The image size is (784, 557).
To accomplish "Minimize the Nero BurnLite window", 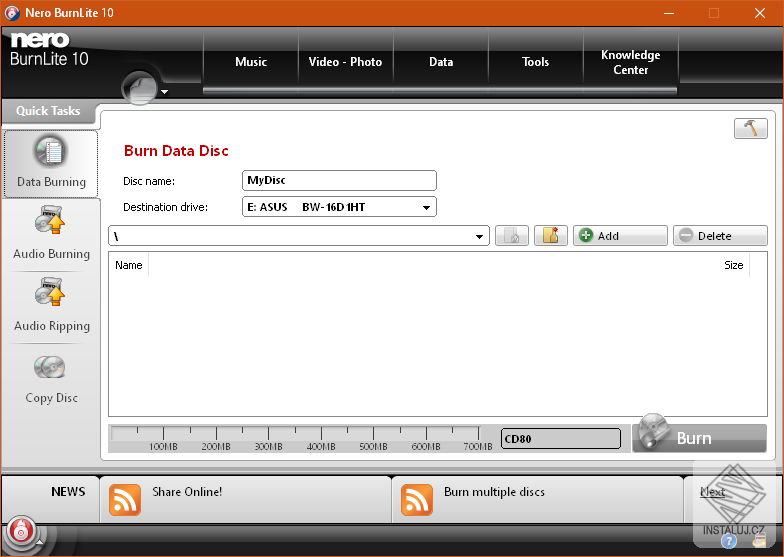I will pyautogui.click(x=668, y=14).
